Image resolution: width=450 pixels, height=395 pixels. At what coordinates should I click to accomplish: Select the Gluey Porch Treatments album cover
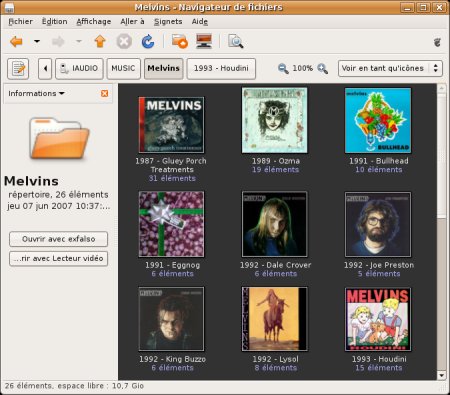(171, 125)
